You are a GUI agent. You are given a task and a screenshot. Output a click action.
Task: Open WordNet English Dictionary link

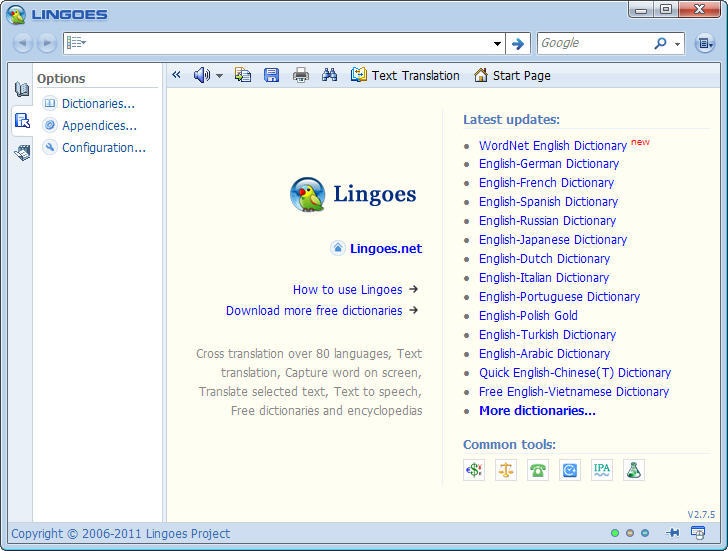tap(553, 146)
